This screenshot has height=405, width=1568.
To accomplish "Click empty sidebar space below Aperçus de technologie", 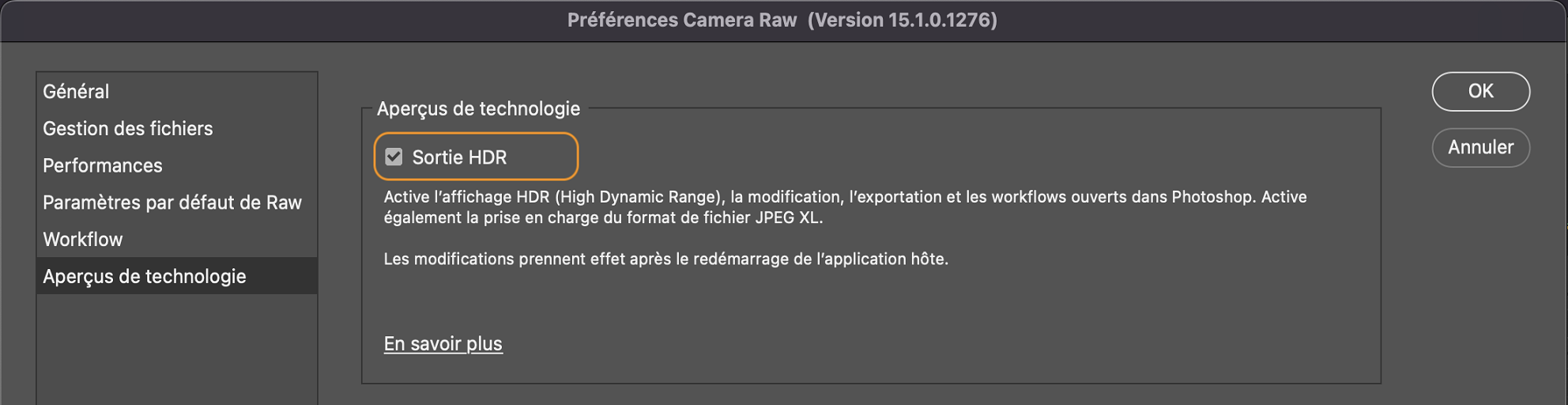I will pos(176,348).
